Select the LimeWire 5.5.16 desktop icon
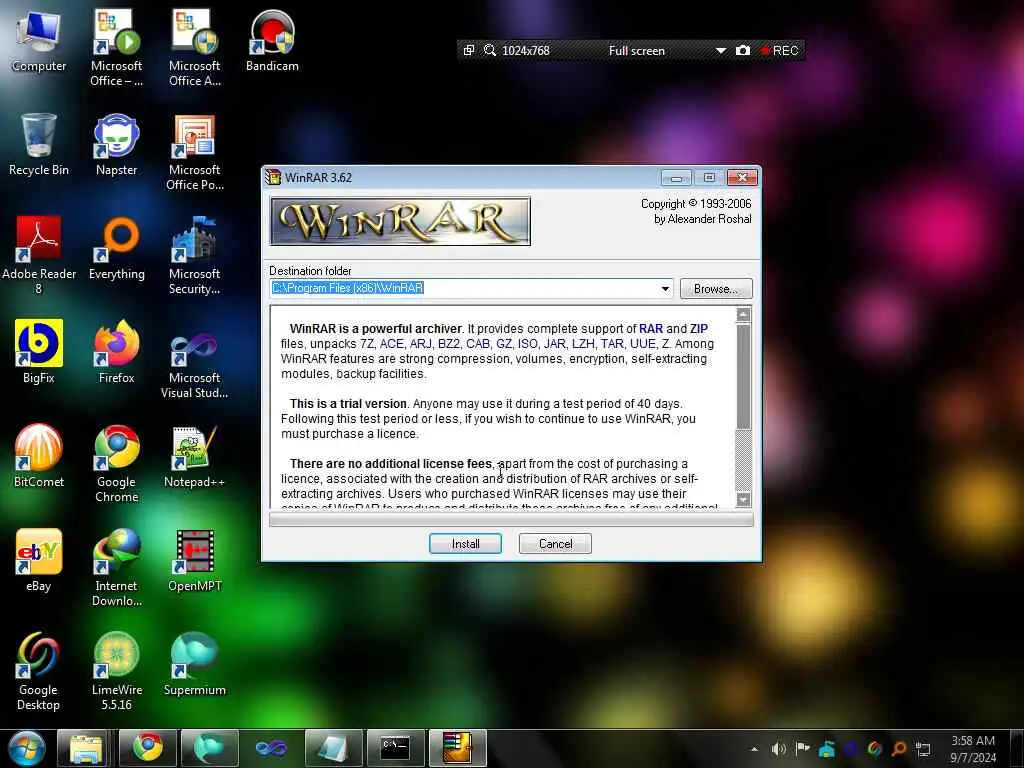 tap(116, 671)
